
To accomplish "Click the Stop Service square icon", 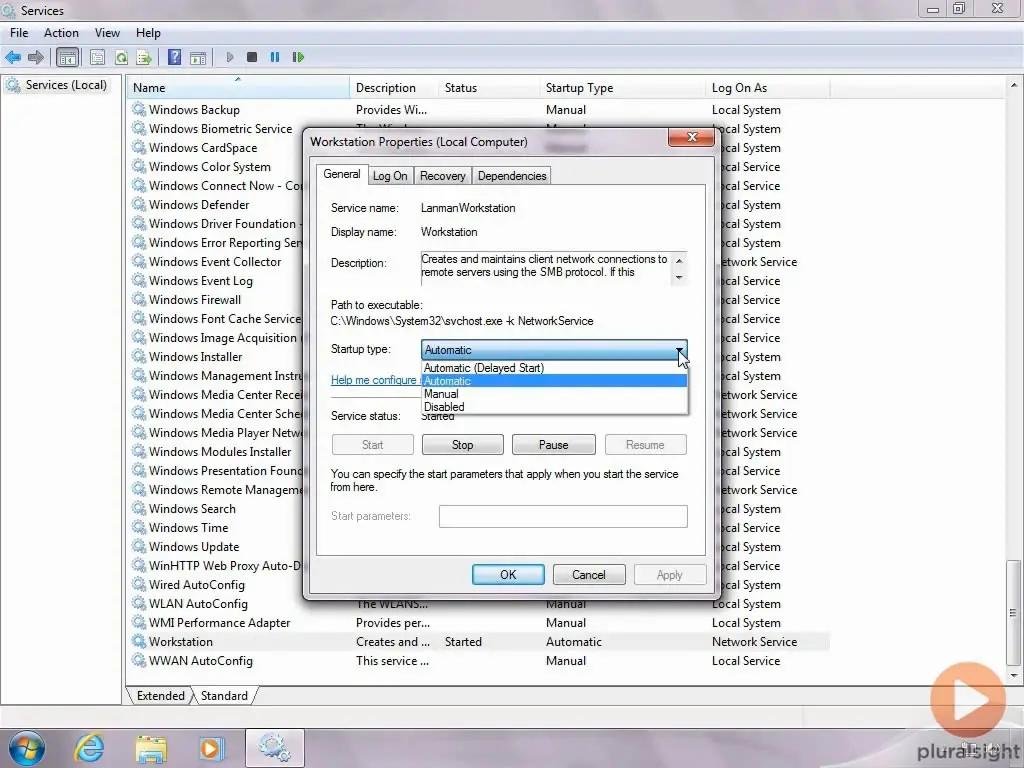I will (252, 57).
